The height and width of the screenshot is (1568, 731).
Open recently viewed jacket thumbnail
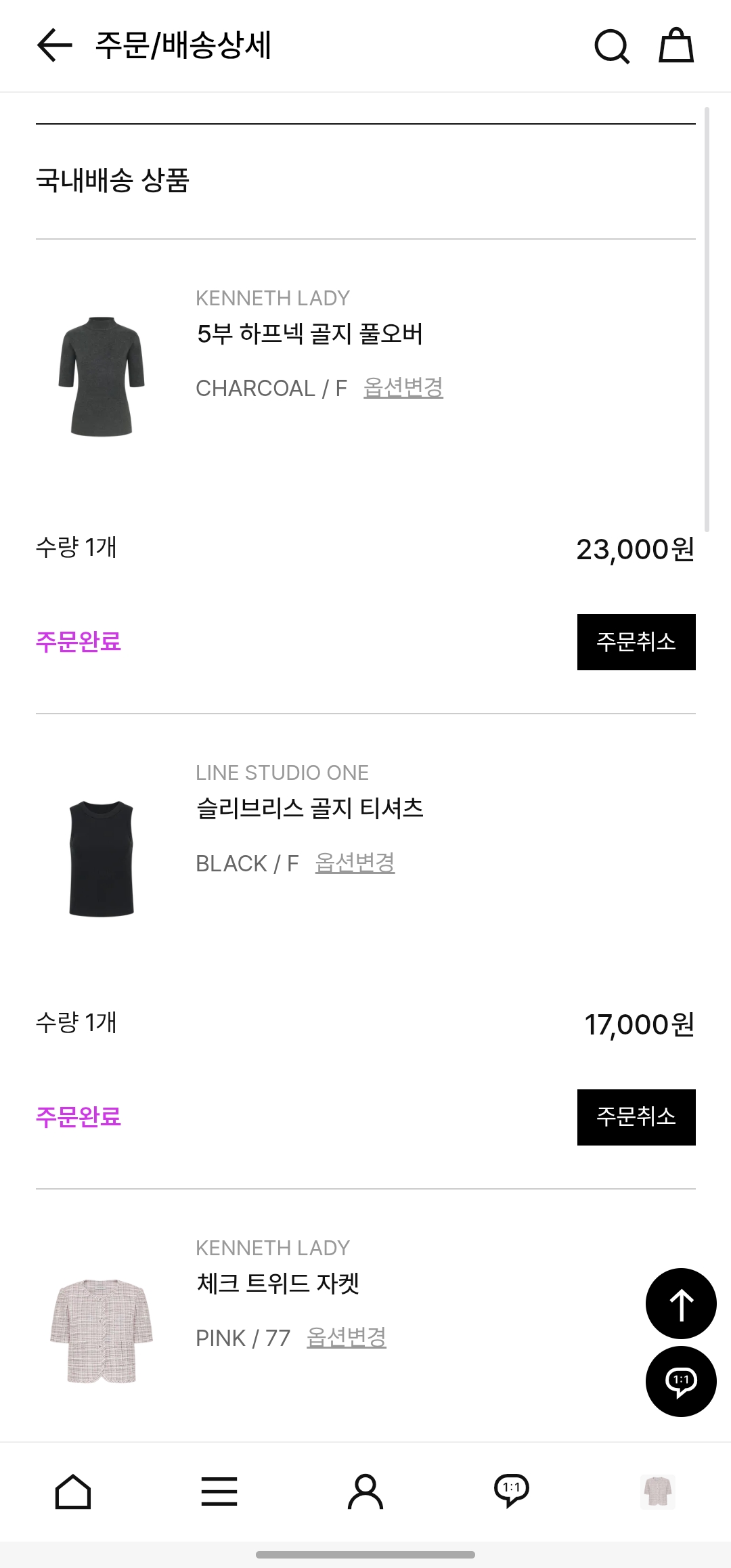(x=658, y=1491)
